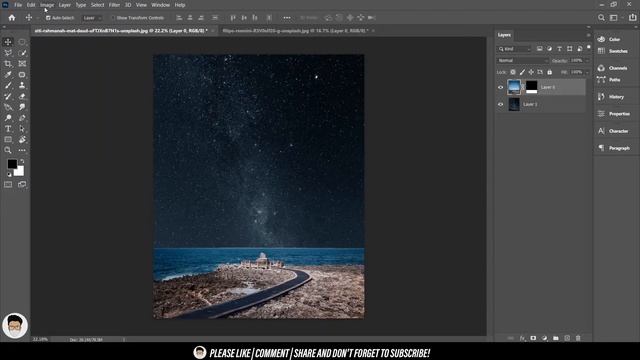640x360 pixels.
Task: Expand the status bar document info arrow
Action: (x=124, y=339)
